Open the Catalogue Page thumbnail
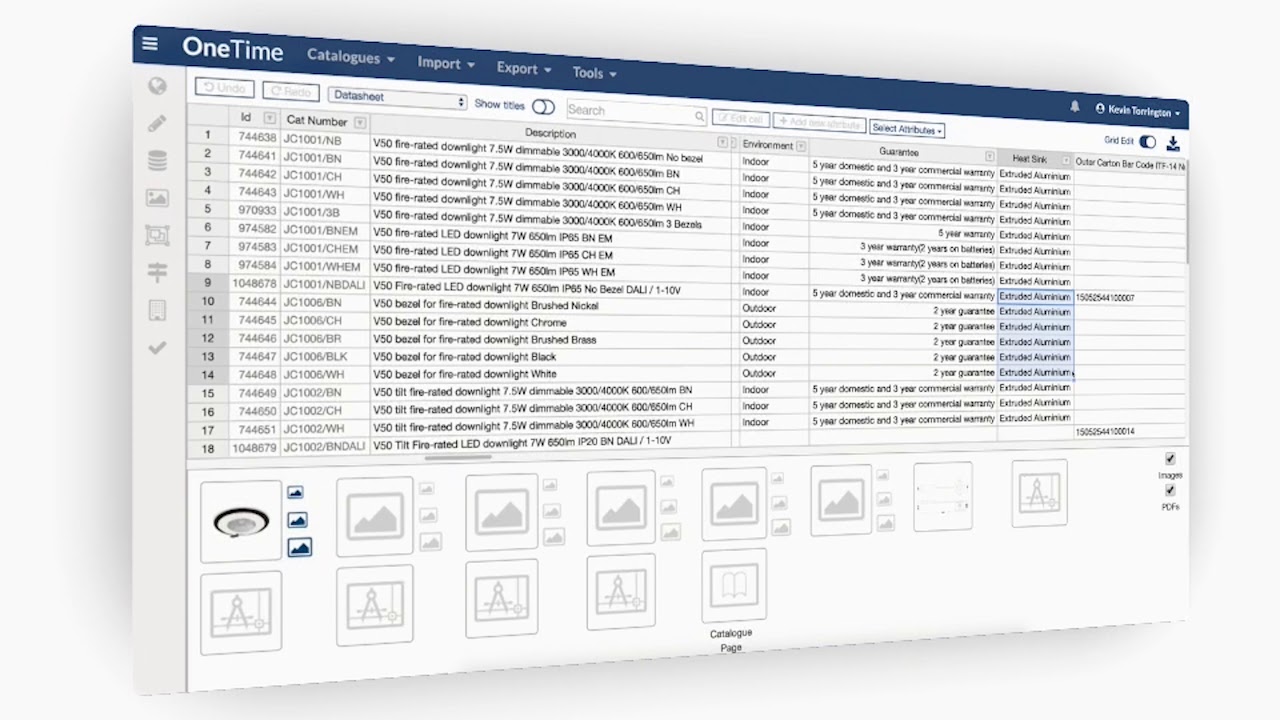This screenshot has width=1280, height=720. (733, 586)
